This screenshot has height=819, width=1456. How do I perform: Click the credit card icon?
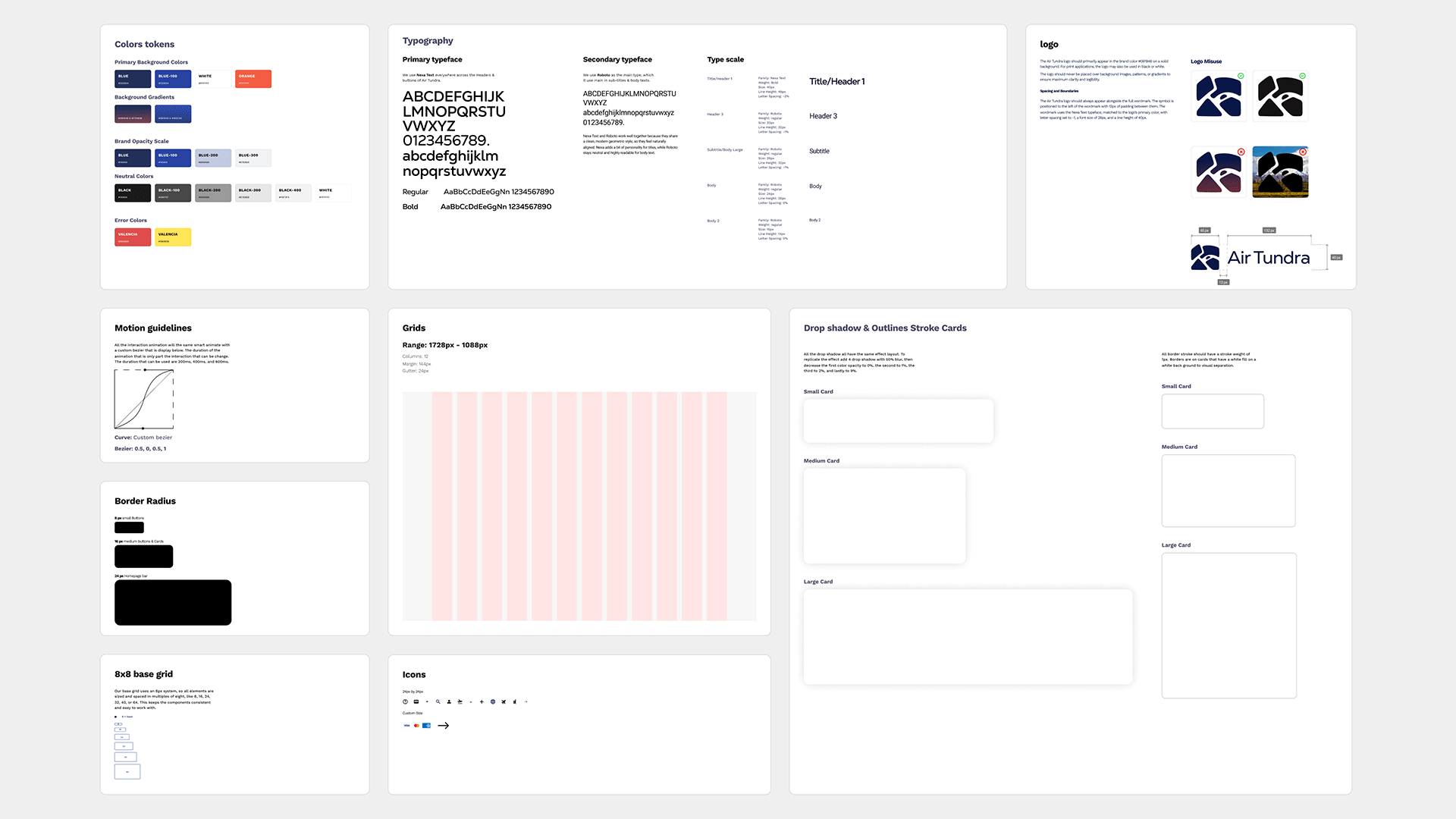click(x=416, y=701)
